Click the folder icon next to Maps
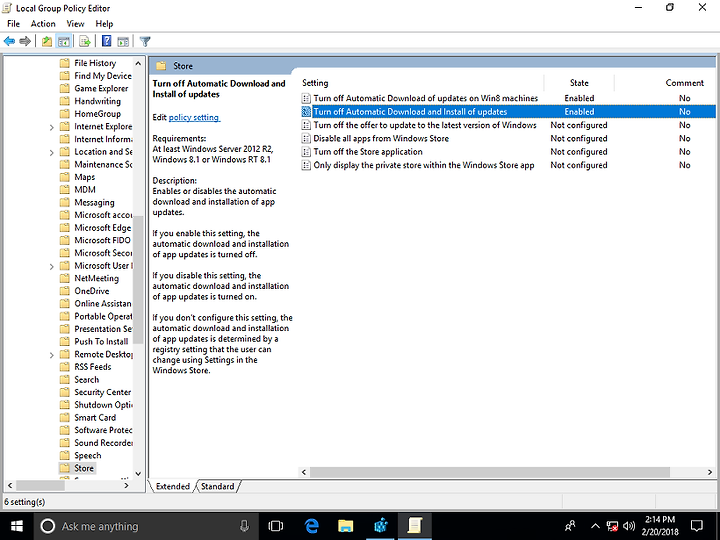 tap(65, 177)
